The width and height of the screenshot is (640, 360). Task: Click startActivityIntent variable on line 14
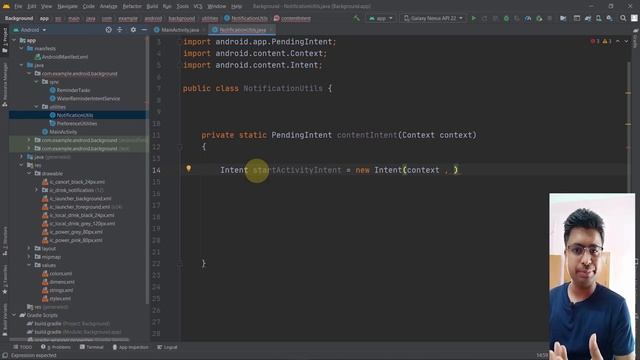[x=297, y=170]
